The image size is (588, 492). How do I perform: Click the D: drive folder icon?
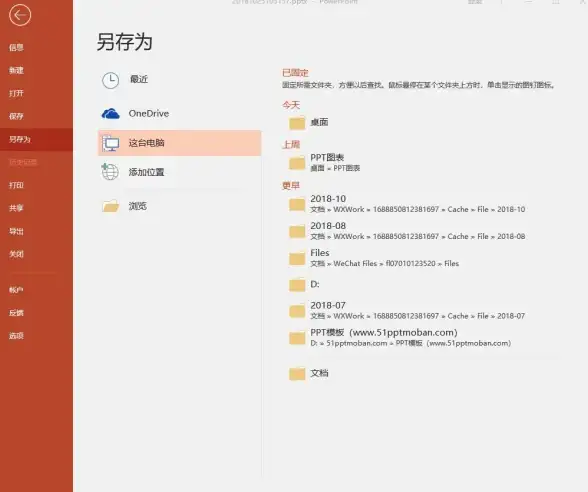tap(297, 285)
